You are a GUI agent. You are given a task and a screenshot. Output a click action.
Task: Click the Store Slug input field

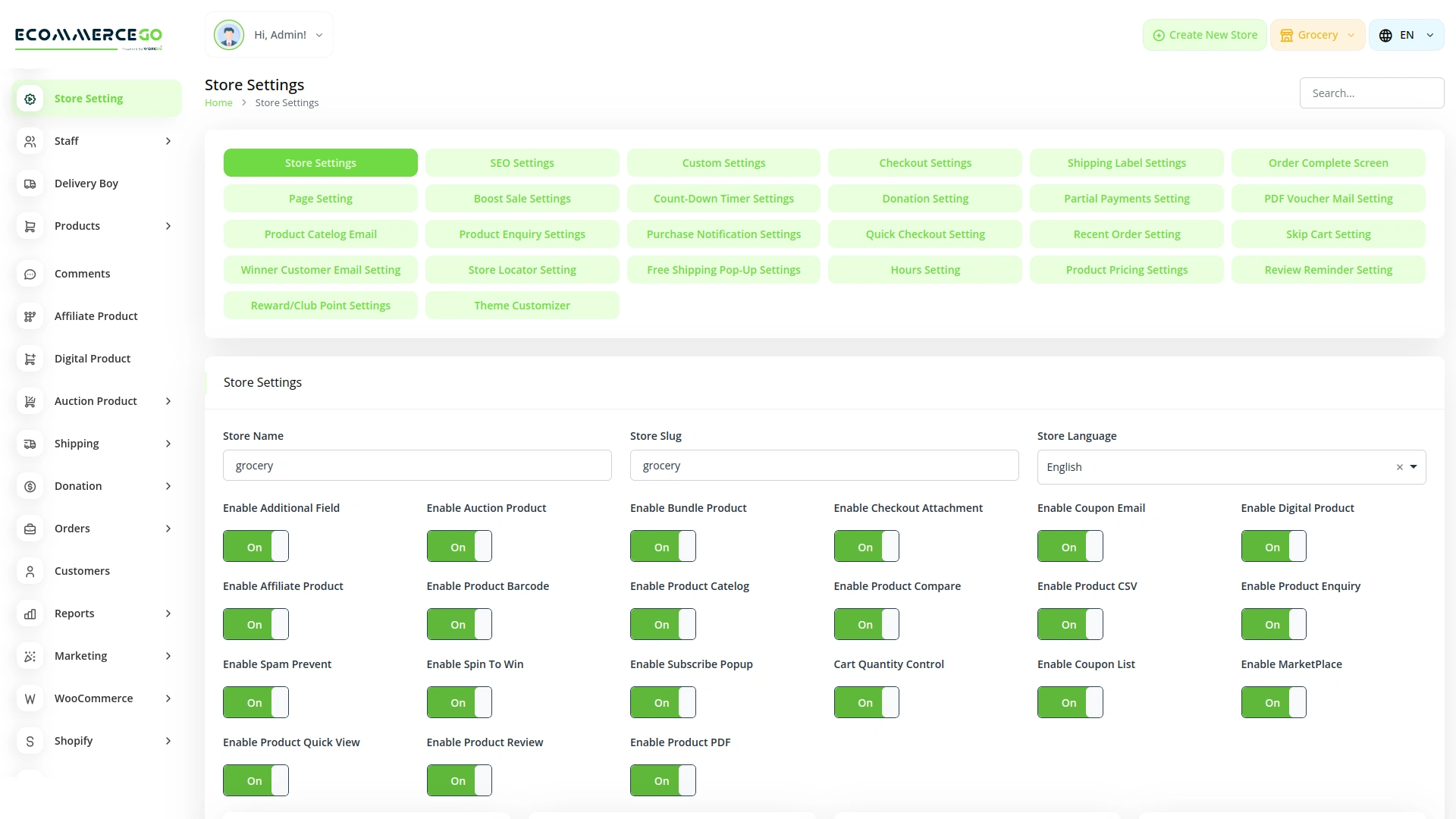pos(824,466)
